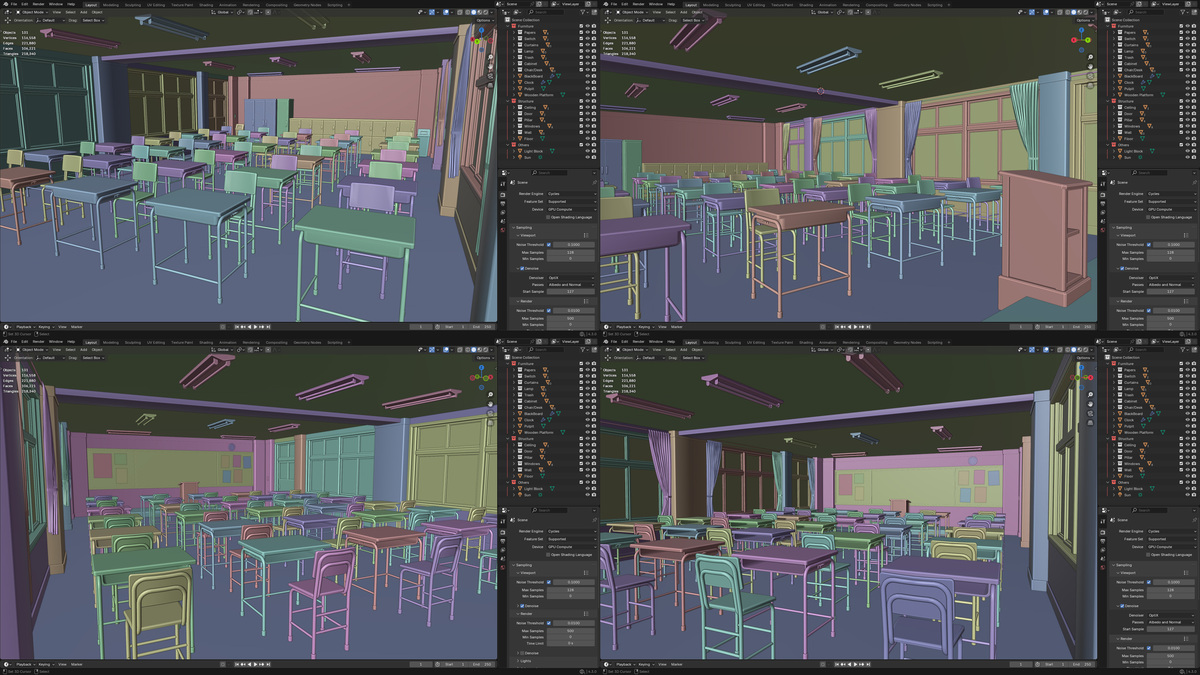Uncheck the Structure collection checkbox in the top-right window
Image resolution: width=1200 pixels, height=675 pixels.
click(1181, 101)
